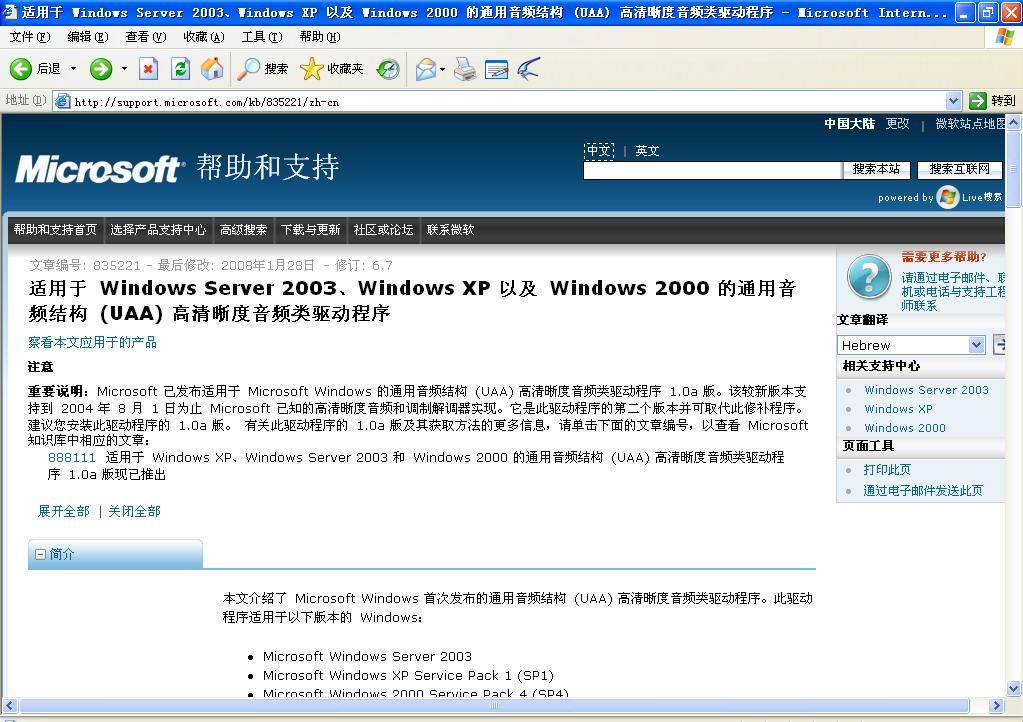Open the address bar dropdown
Image resolution: width=1023 pixels, height=722 pixels.
coord(953,101)
